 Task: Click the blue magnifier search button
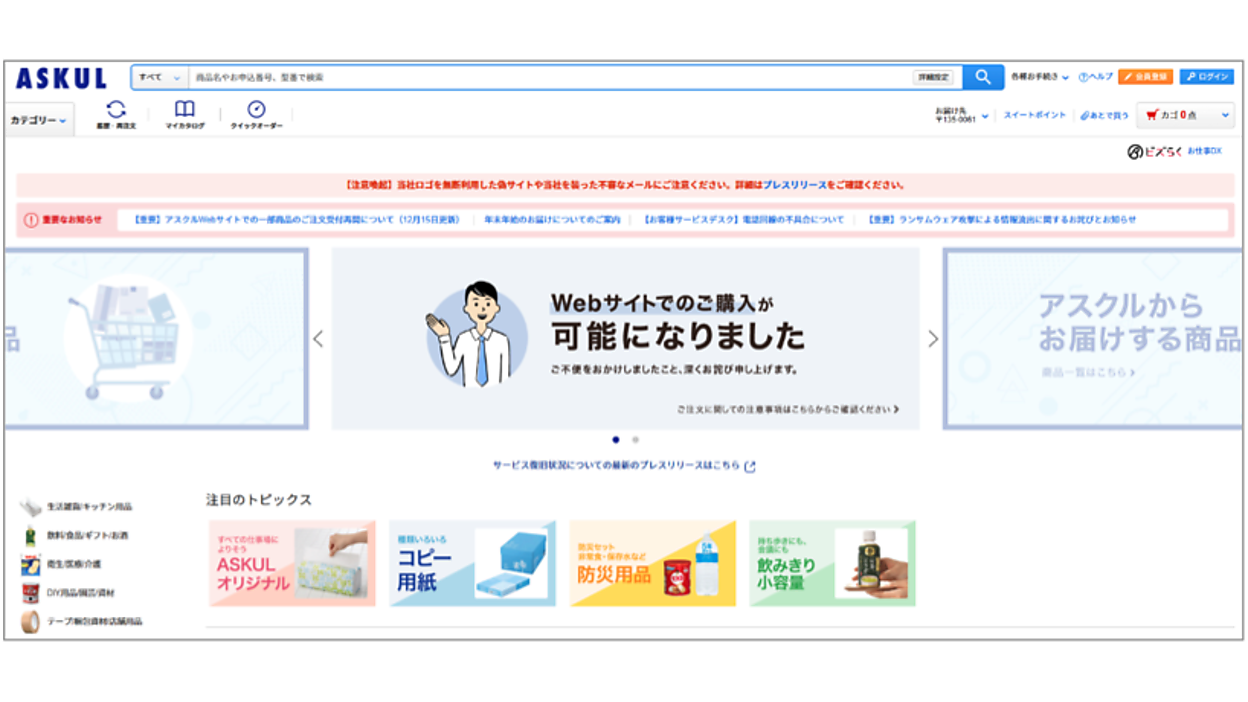983,77
